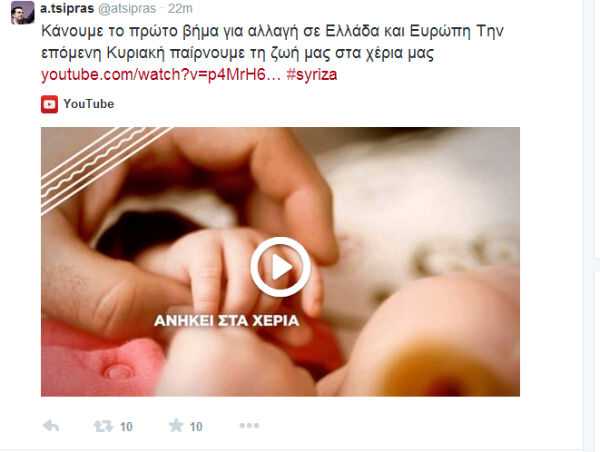600x452 pixels.
Task: Click the ΑΝΗΚΕΙ ΣΤΑ ΧΕΡΙΑ caption text
Action: coord(227,321)
